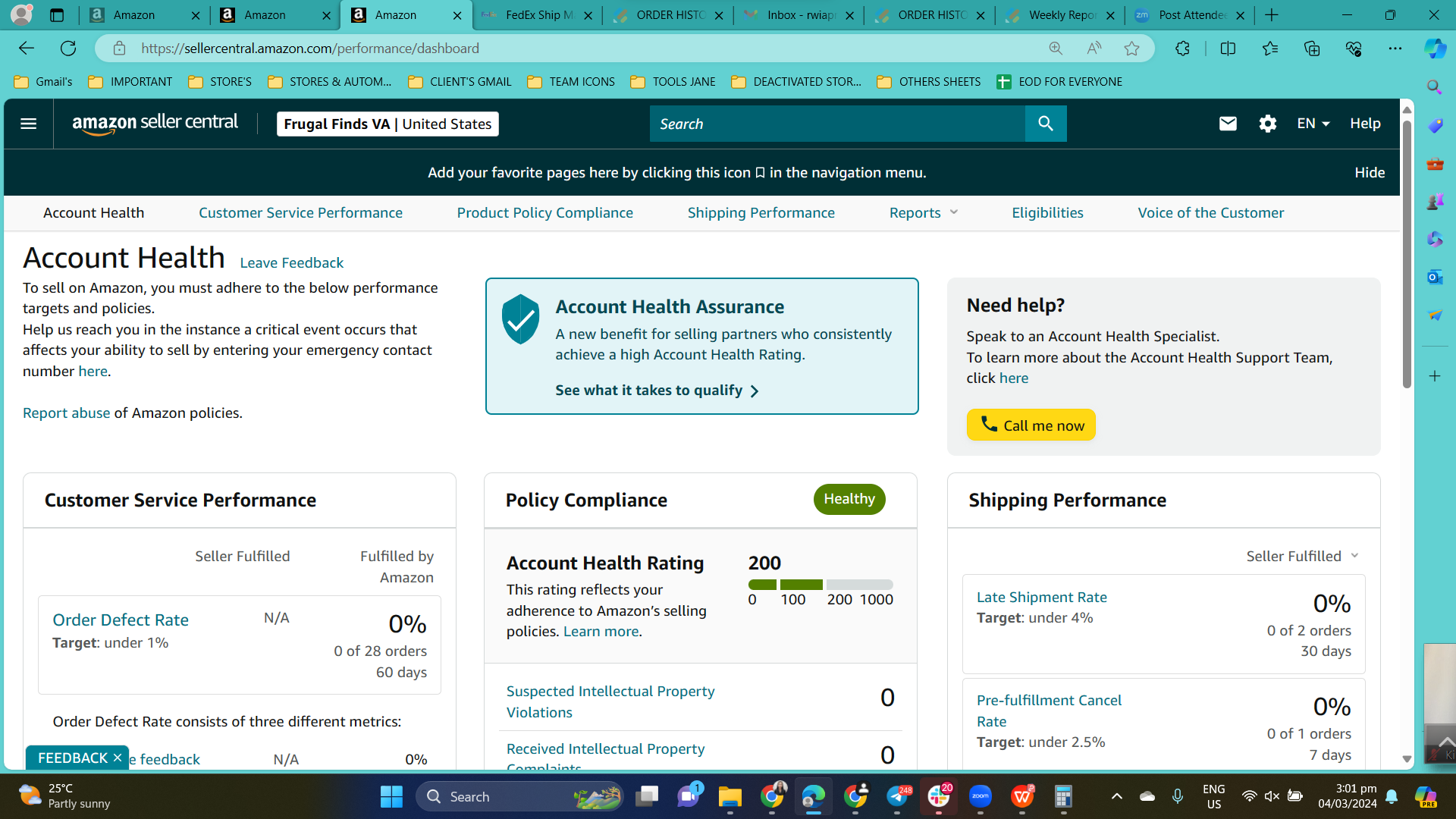This screenshot has height=819, width=1456.
Task: Open the buyer messages envelope icon
Action: pyautogui.click(x=1228, y=124)
